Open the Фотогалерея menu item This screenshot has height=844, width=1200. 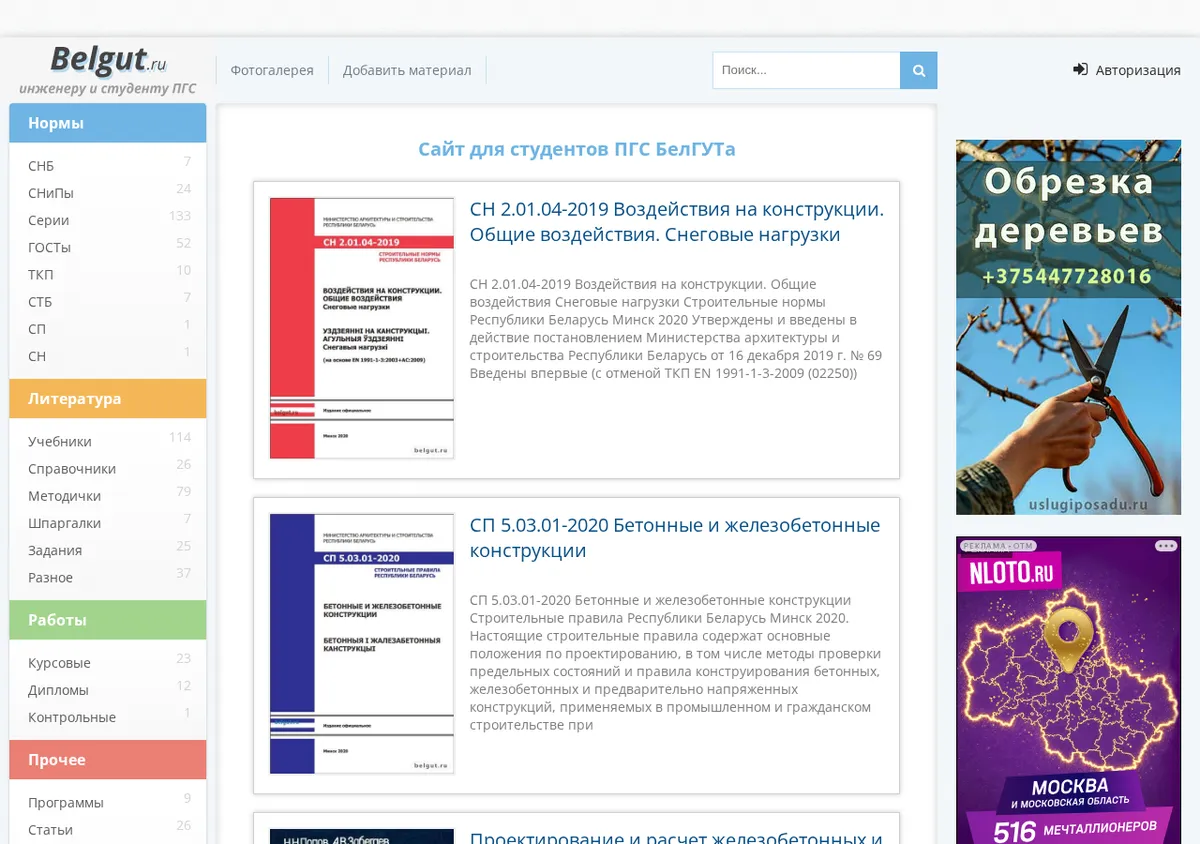point(272,70)
